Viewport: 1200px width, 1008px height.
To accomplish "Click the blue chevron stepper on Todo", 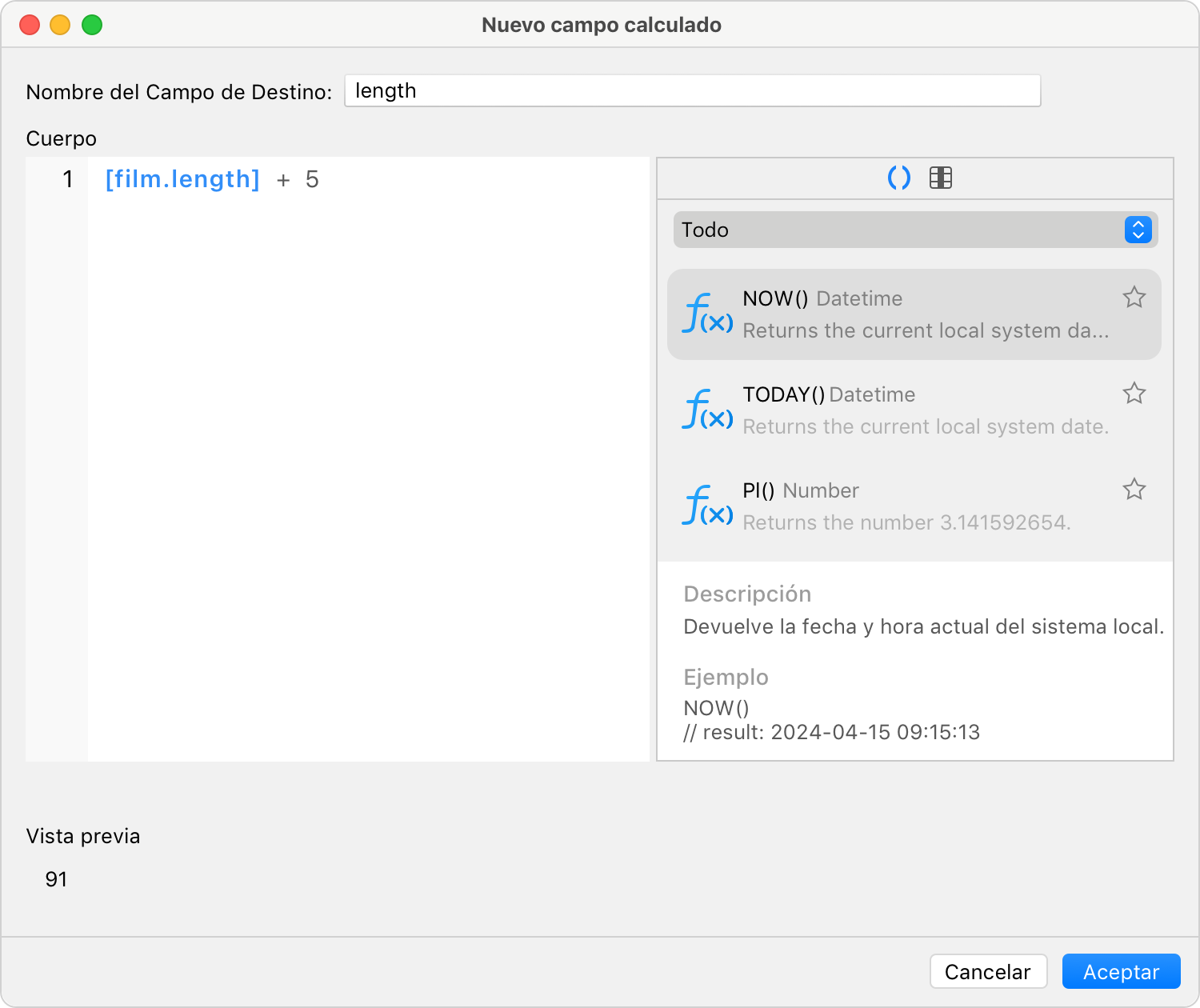I will click(1138, 230).
